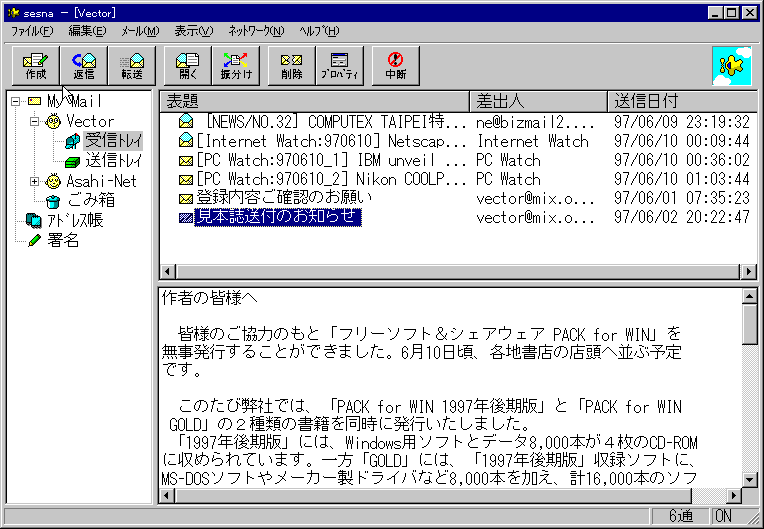Click the 返信 (reply) toolbar button
The height and width of the screenshot is (529, 764).
click(84, 66)
